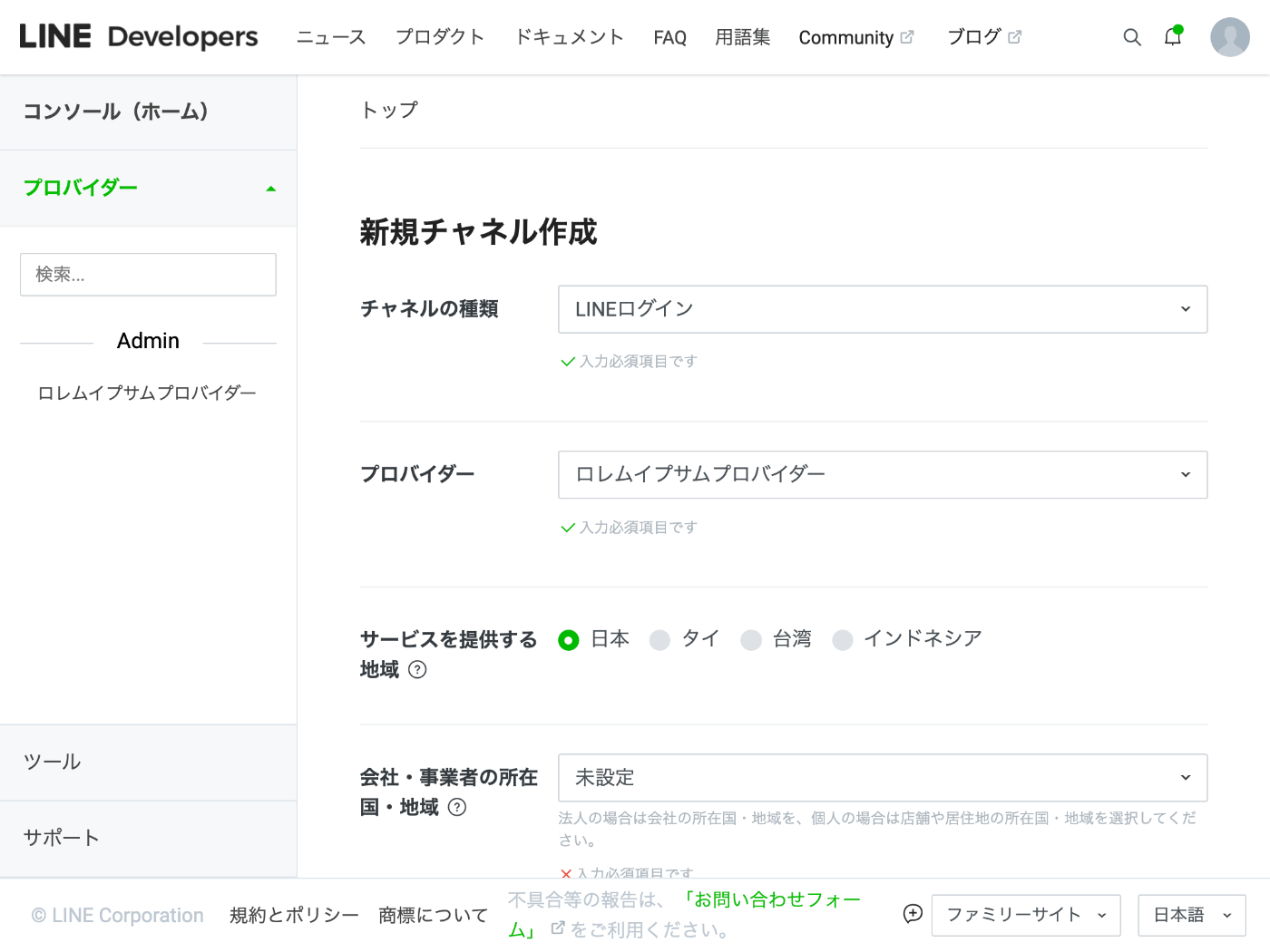
Task: Open 商標について footer link
Action: click(x=433, y=915)
